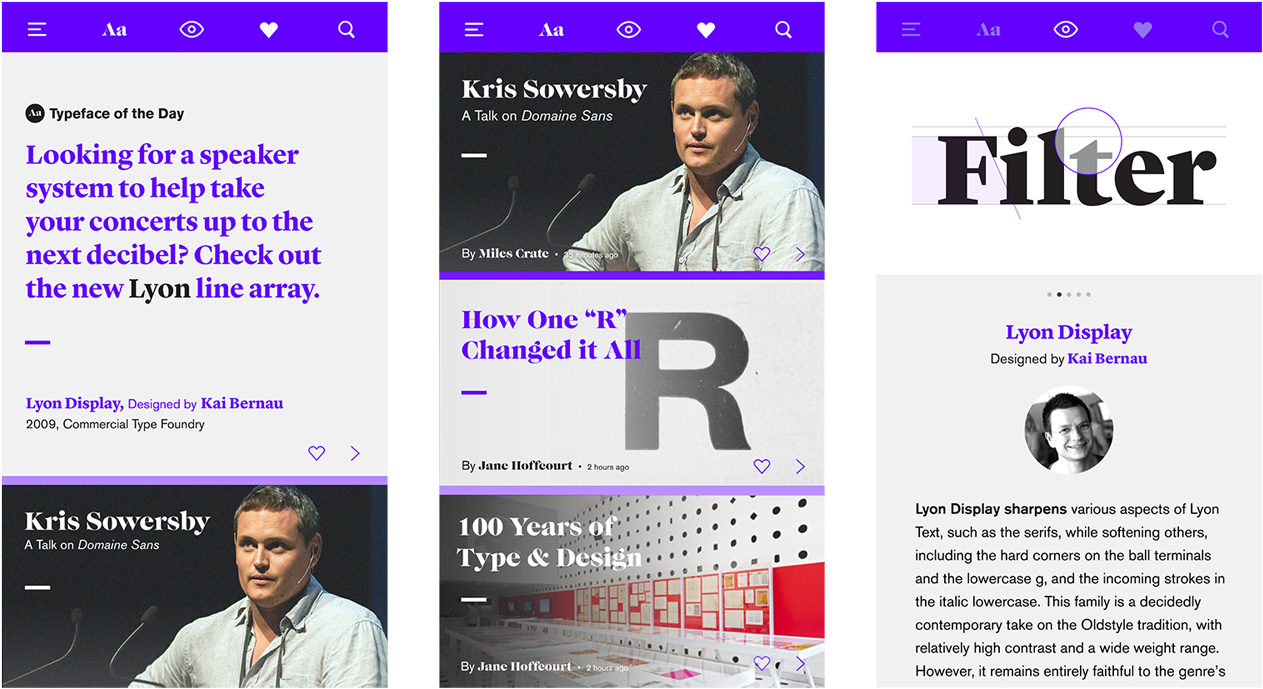Open 100 Years of Type & Design via chevron

[800, 664]
